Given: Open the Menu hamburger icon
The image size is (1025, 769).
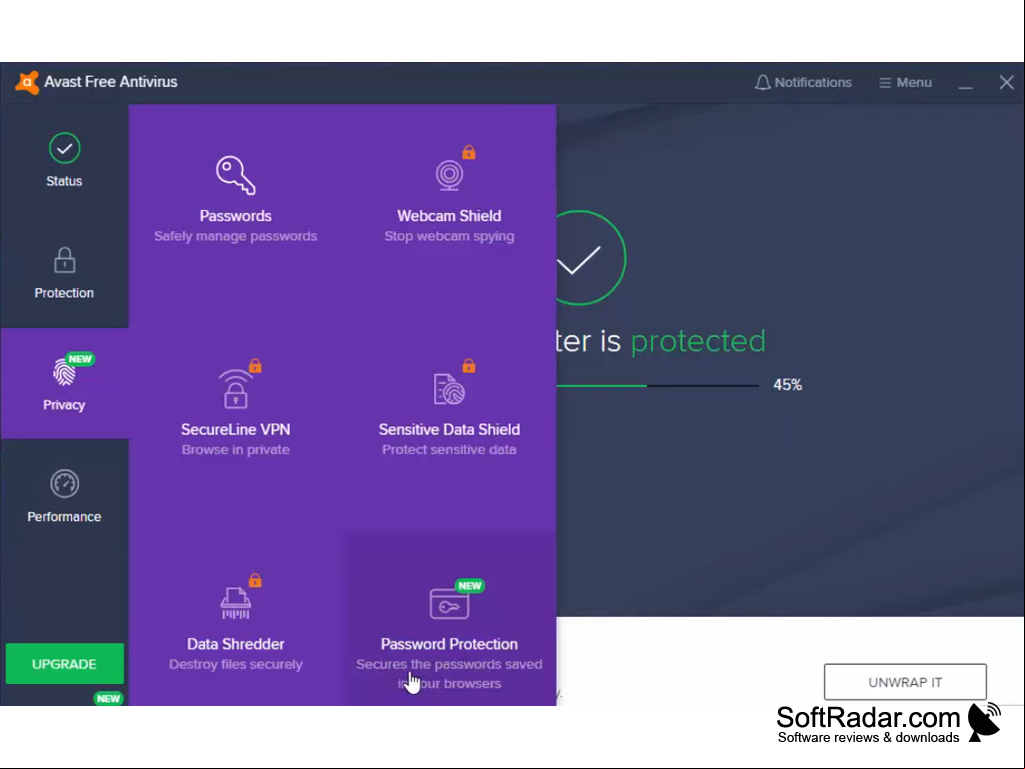Looking at the screenshot, I should pos(884,83).
